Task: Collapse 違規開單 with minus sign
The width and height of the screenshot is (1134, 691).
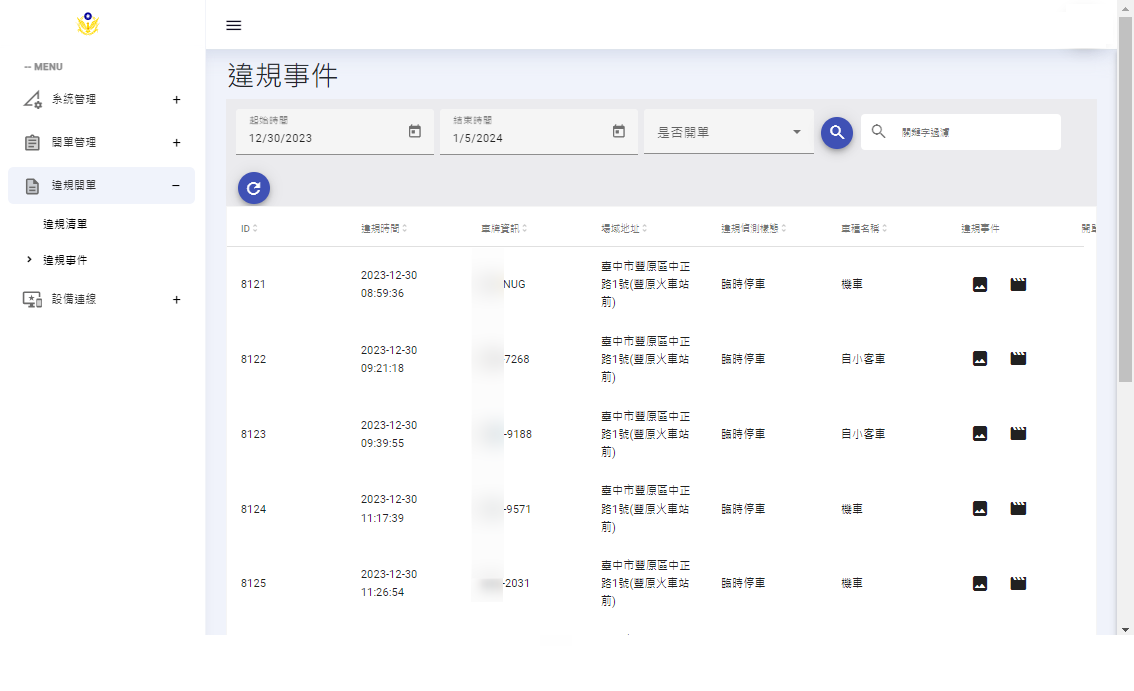Action: 176,186
